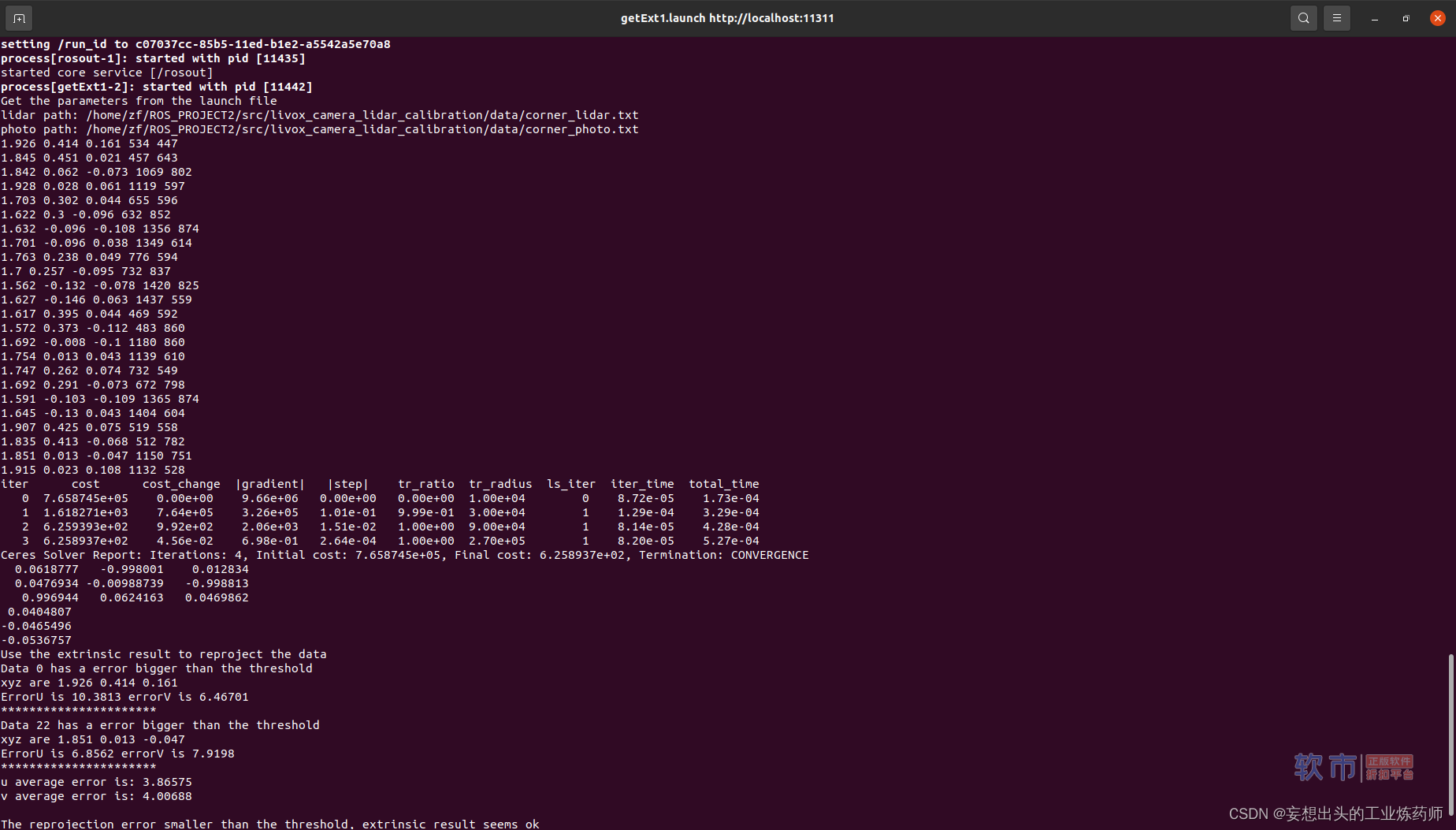Click data row '1.842 0.062 -0.073 1069 802'
This screenshot has height=830, width=1456.
click(96, 172)
